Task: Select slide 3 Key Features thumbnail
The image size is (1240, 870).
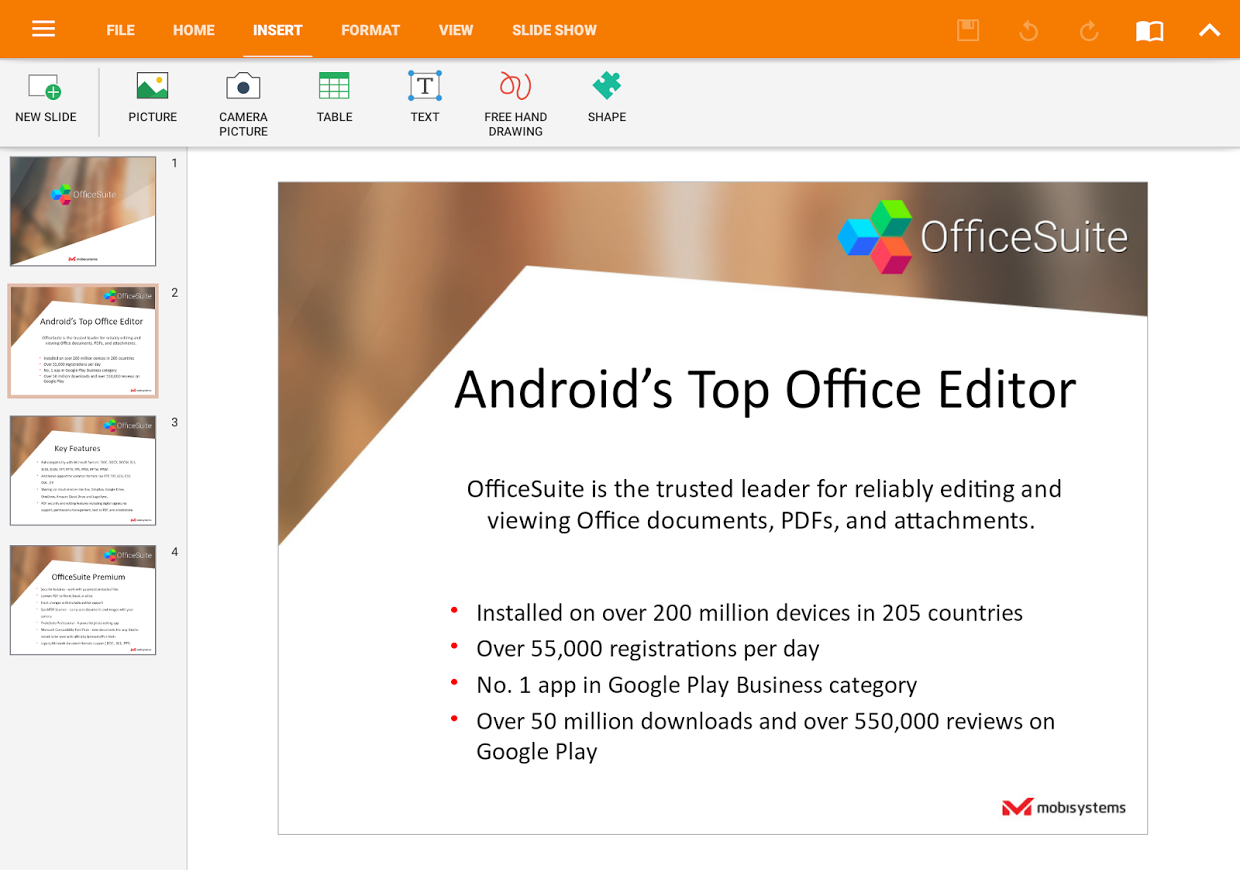Action: tap(83, 470)
